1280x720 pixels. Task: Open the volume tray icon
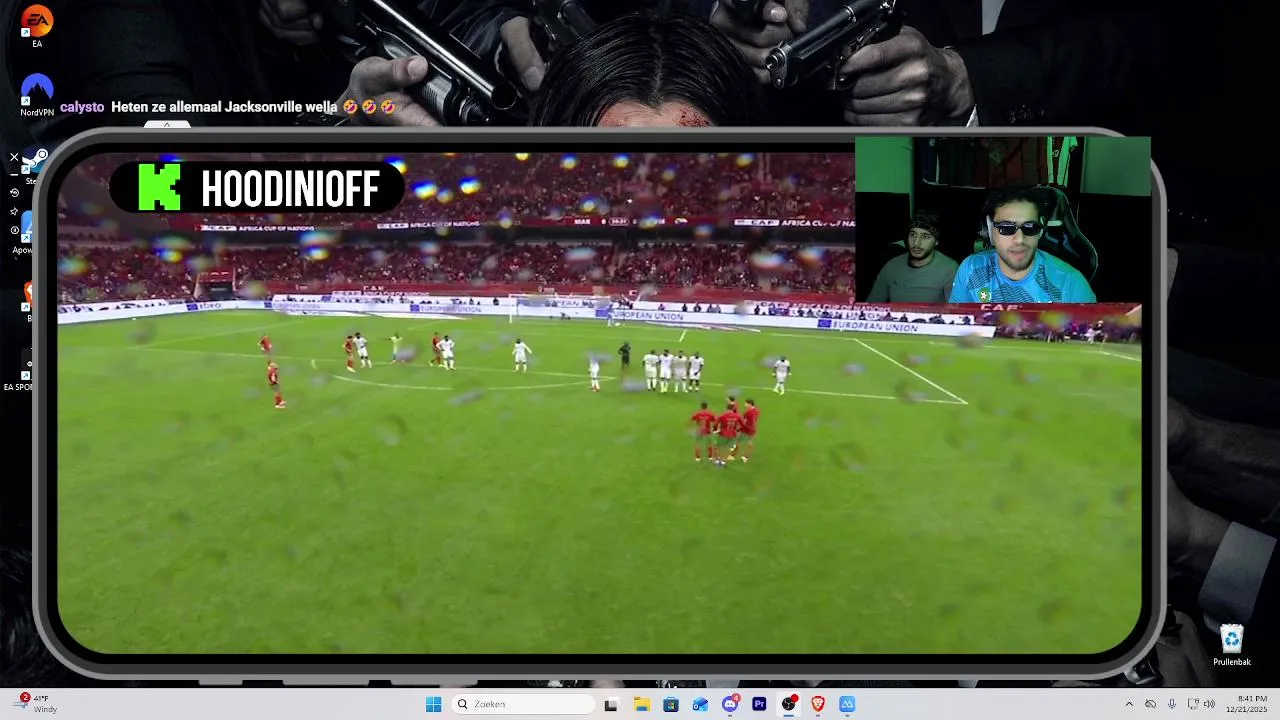(x=1210, y=705)
